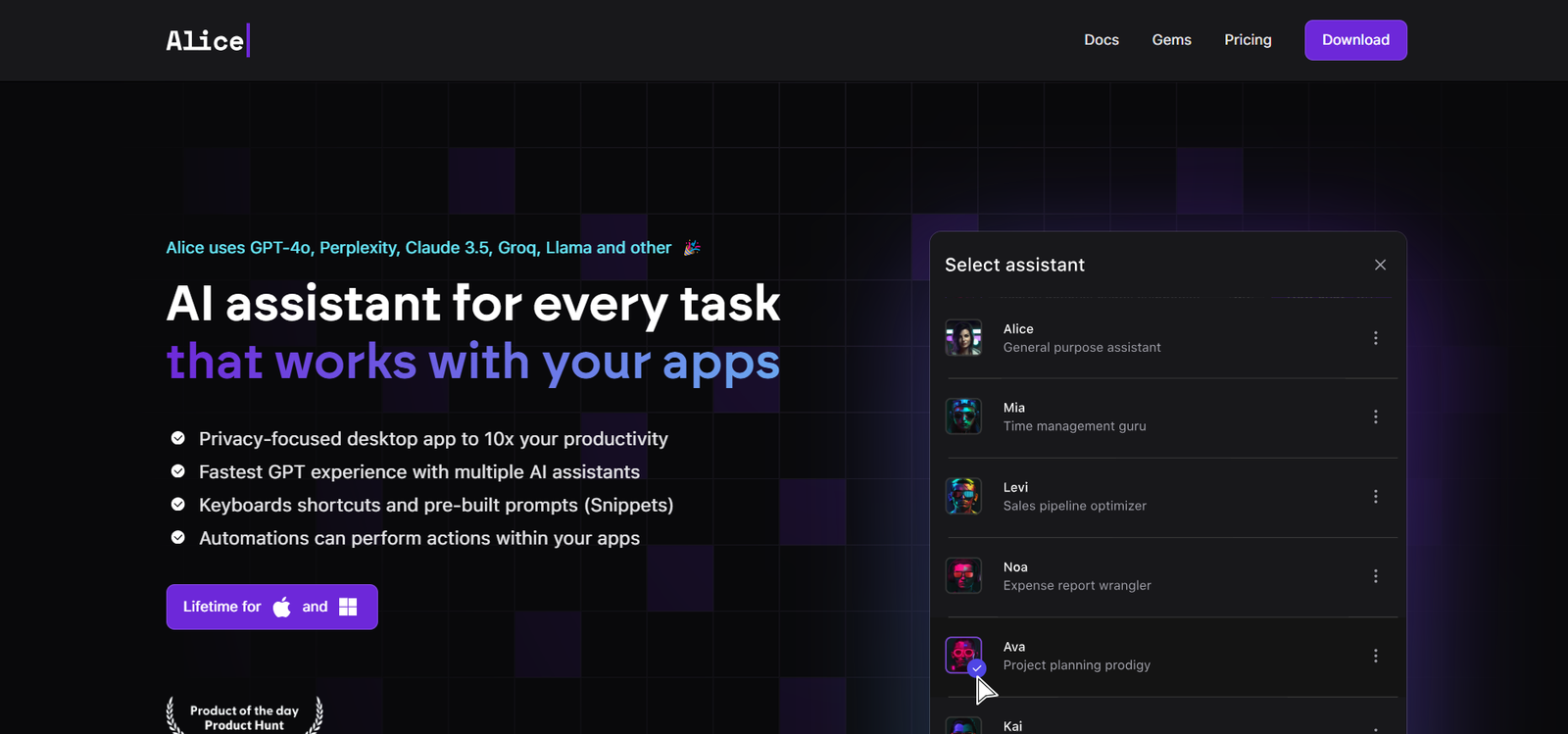Click Alice assistant avatar
Screen dimensions: 1568x734
click(963, 338)
